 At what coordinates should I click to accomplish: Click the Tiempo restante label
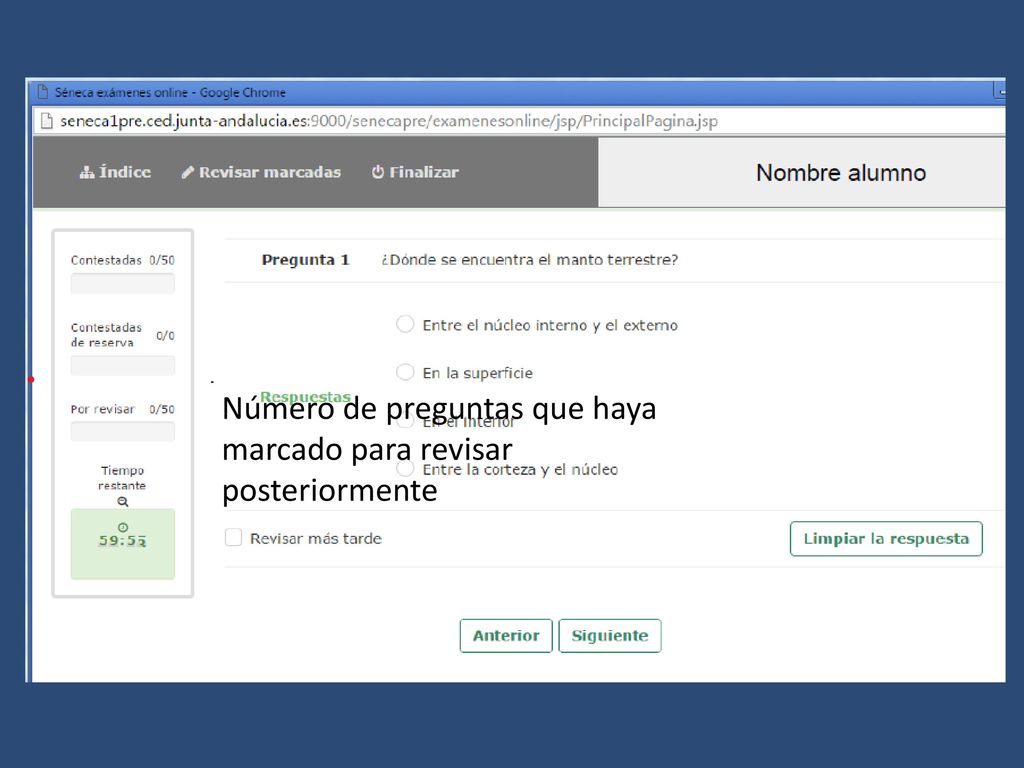pos(122,478)
